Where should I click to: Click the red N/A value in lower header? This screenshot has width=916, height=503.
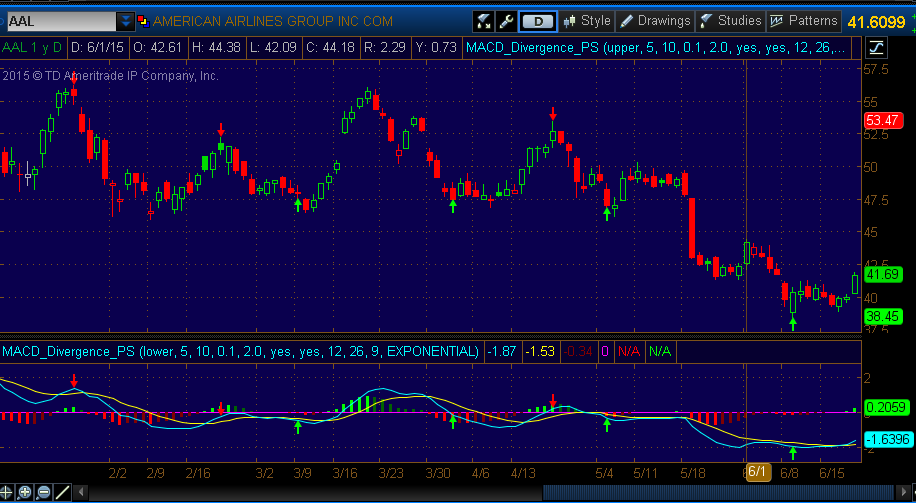click(629, 352)
